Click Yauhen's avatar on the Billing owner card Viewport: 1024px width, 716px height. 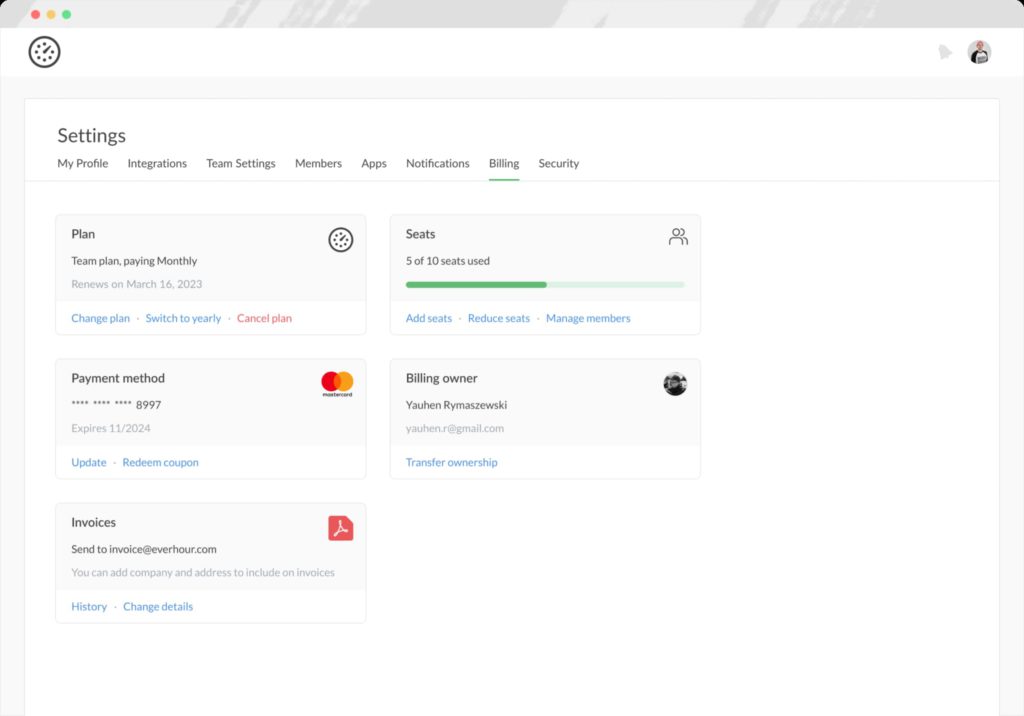pyautogui.click(x=675, y=383)
